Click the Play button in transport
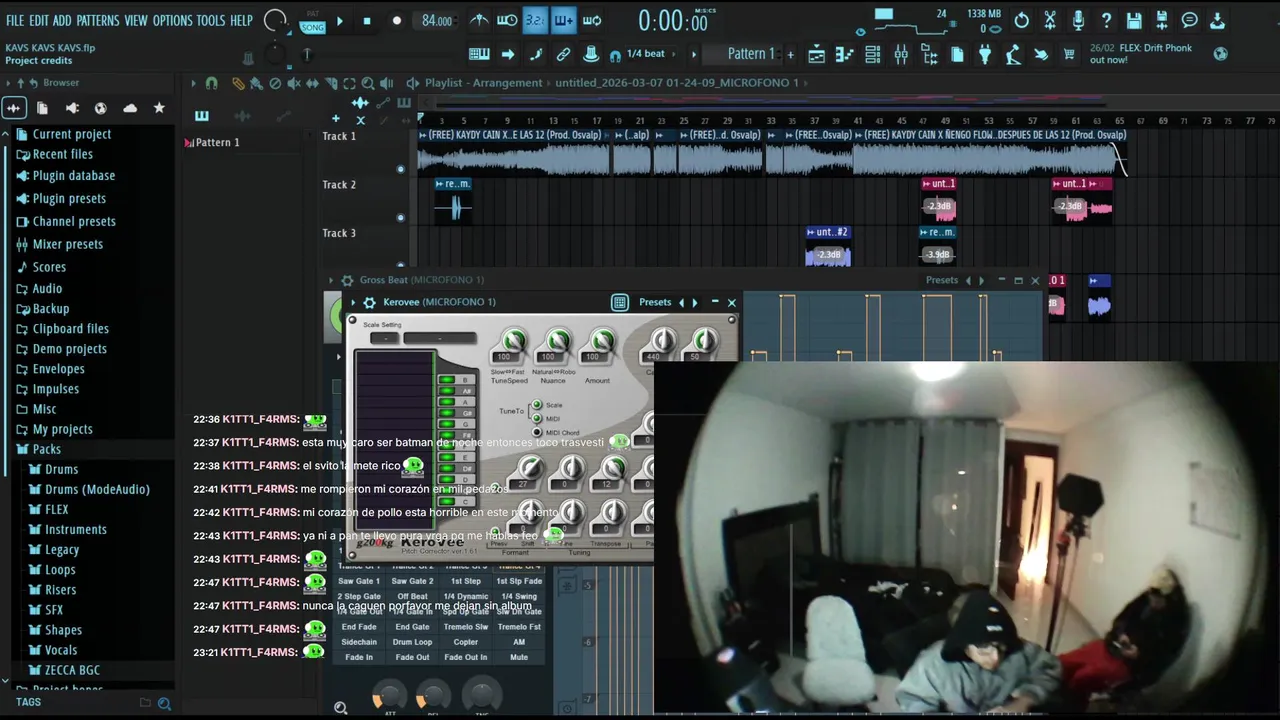 [340, 21]
